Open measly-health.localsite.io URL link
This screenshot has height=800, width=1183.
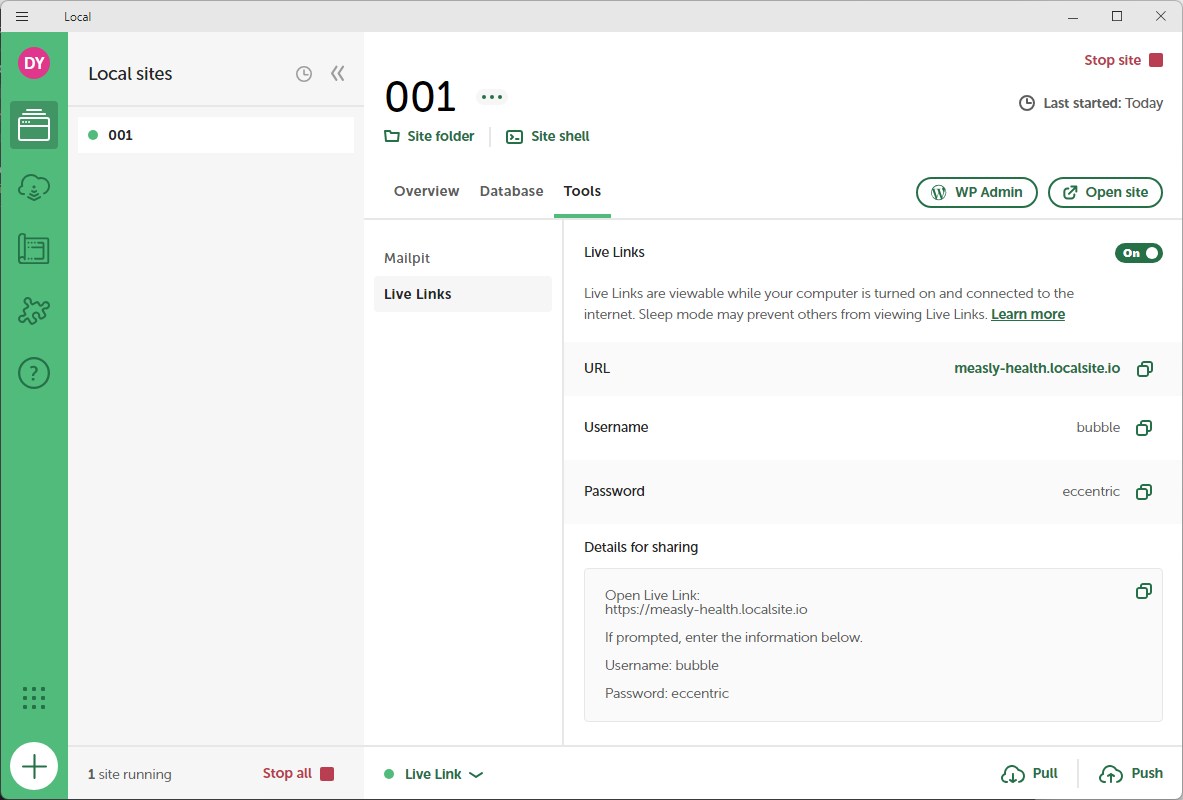(1037, 368)
